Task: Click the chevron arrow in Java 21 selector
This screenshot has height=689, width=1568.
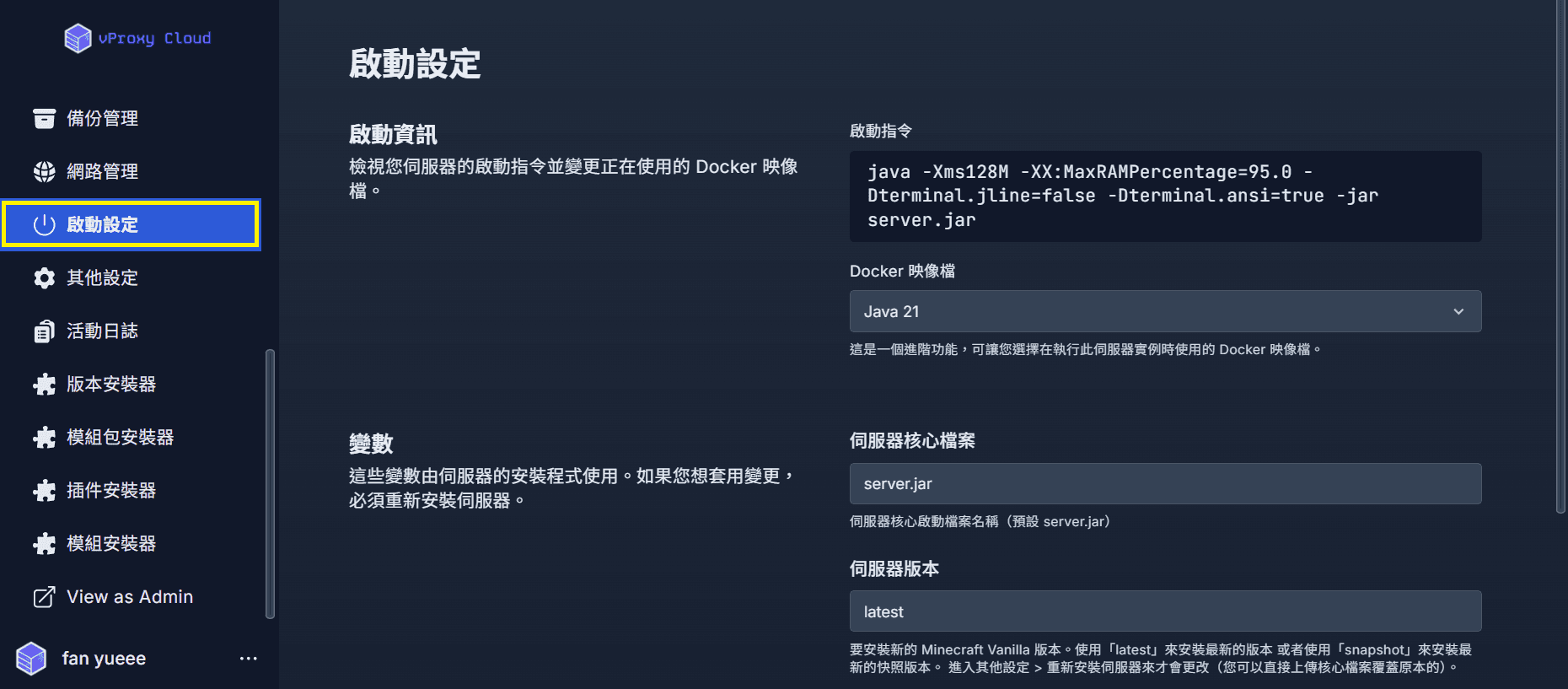Action: (x=1458, y=311)
